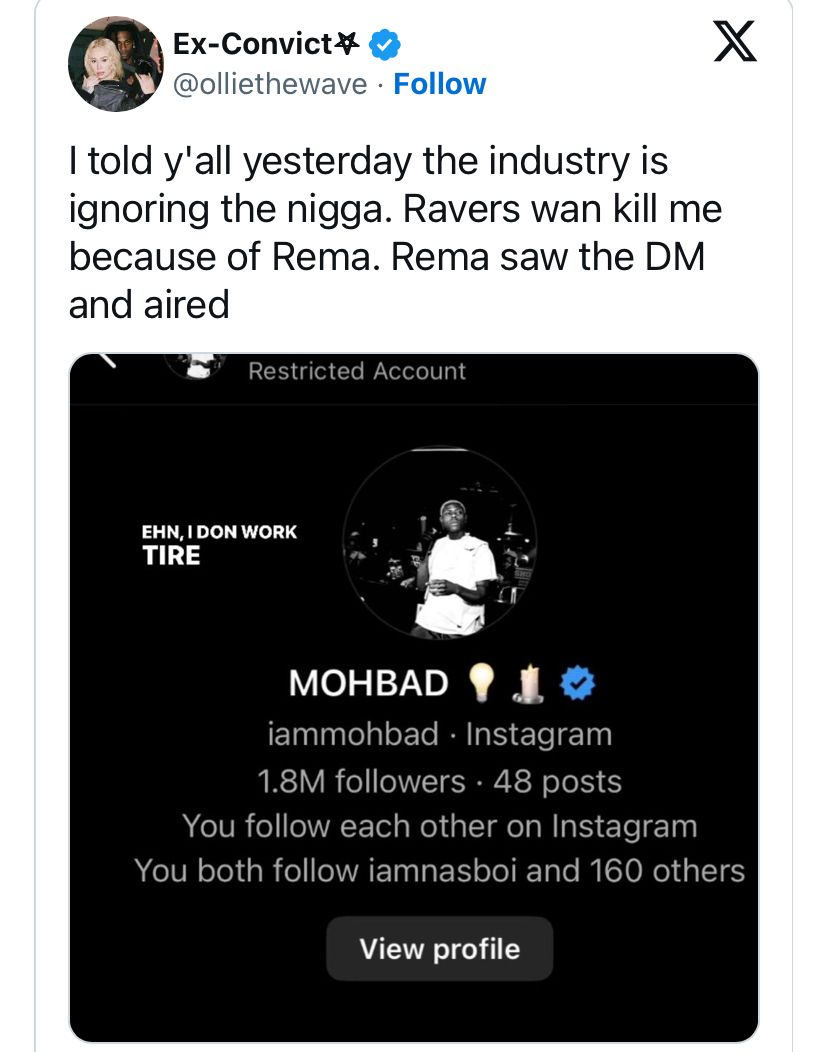Click the tweet text mentioning Rema
The image size is (828, 1052).
(395, 232)
